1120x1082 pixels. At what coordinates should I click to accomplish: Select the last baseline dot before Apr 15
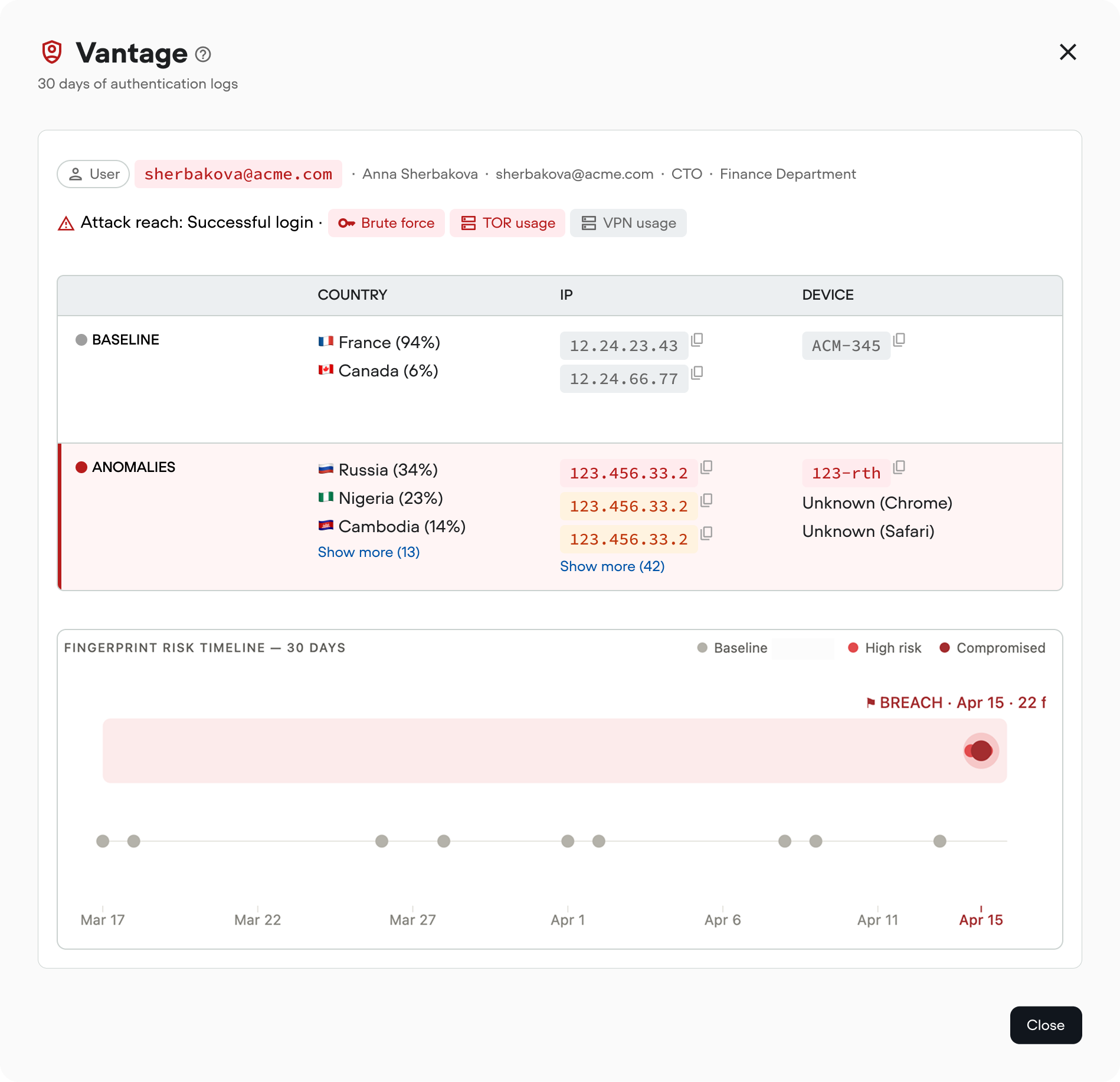[x=940, y=841]
